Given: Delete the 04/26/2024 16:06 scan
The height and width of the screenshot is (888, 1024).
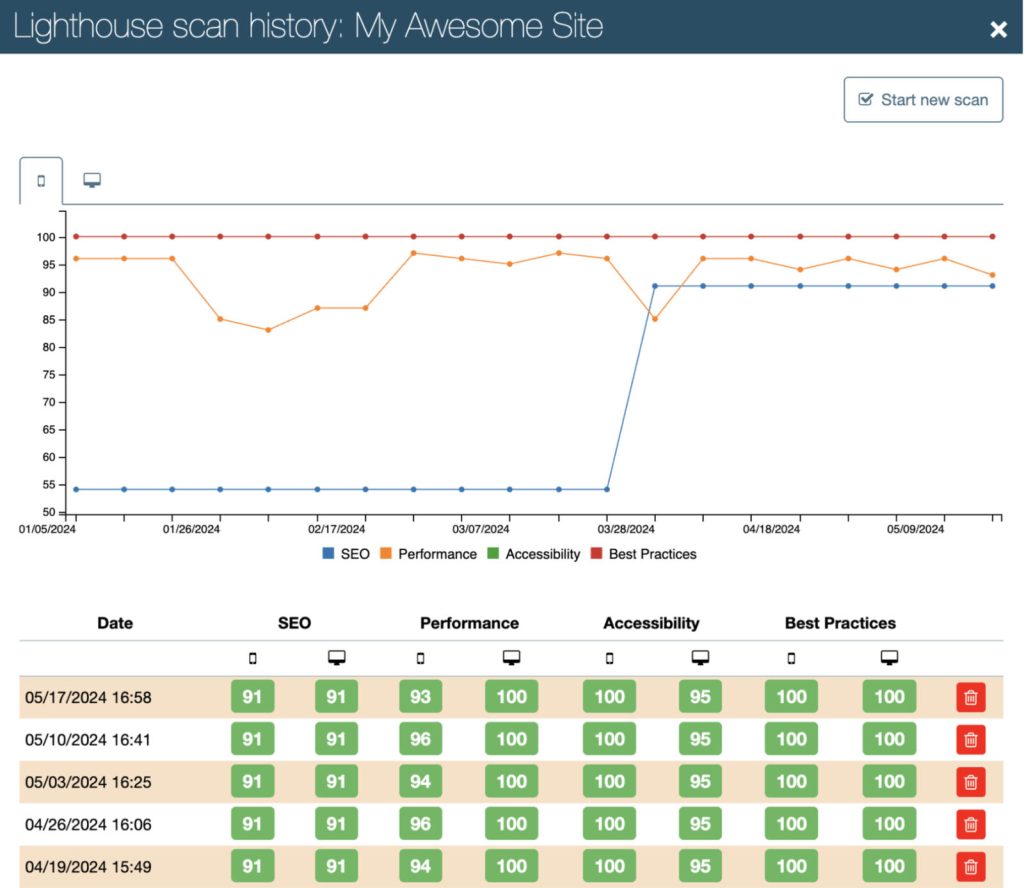Looking at the screenshot, I should point(970,825).
